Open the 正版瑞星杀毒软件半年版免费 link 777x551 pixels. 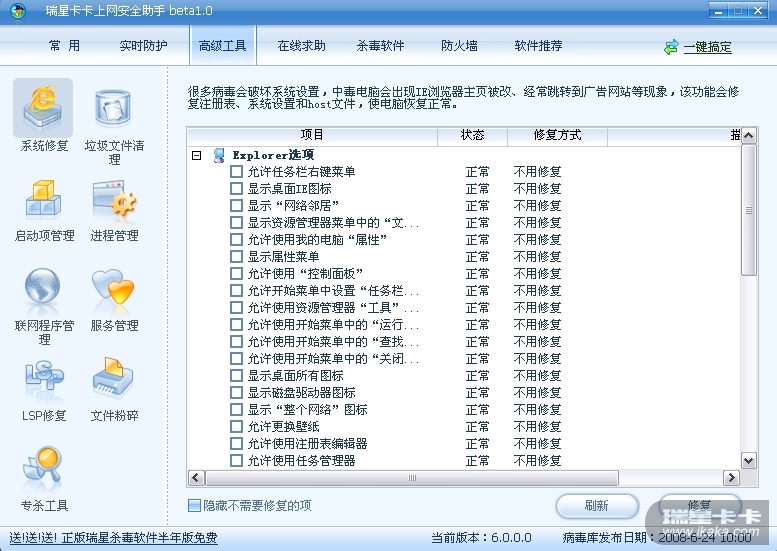click(113, 538)
